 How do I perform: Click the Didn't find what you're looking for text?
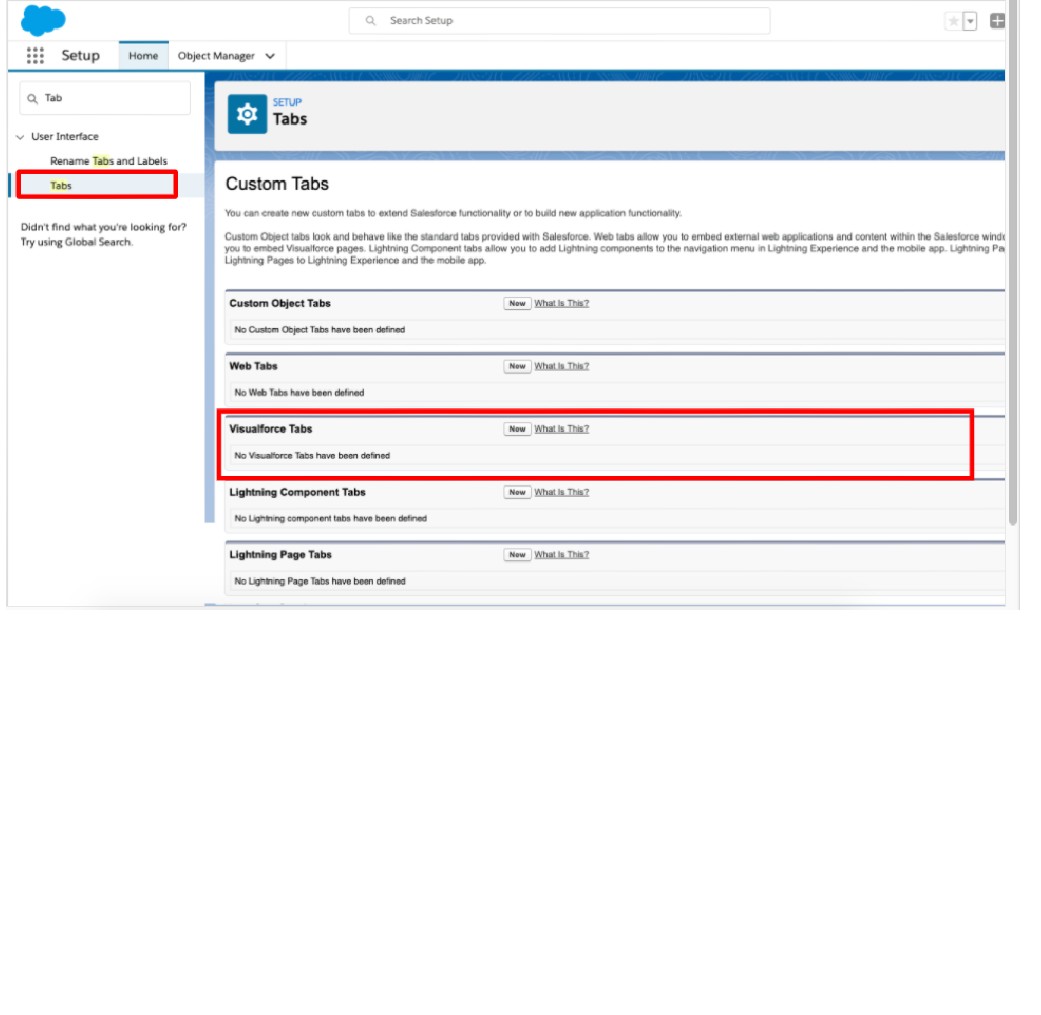[104, 227]
